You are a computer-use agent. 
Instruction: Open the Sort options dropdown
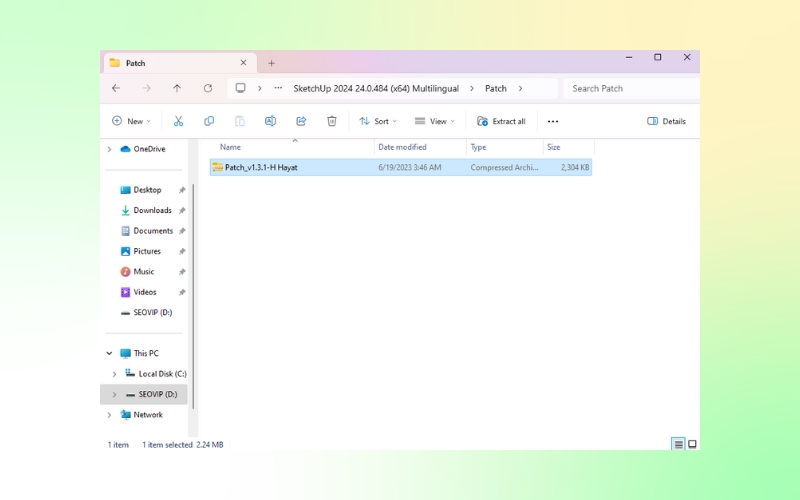point(378,121)
